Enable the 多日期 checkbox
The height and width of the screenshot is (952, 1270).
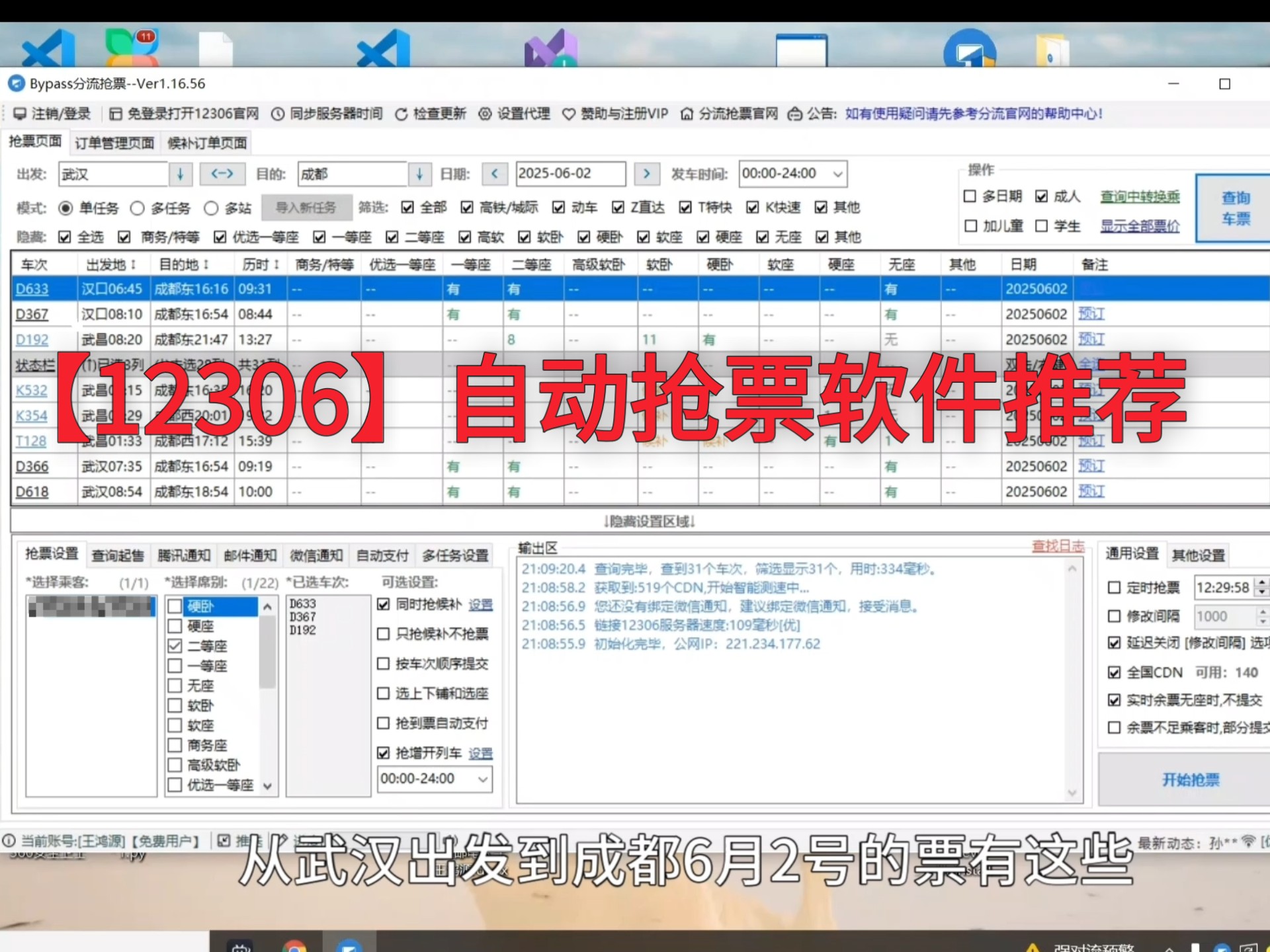970,196
